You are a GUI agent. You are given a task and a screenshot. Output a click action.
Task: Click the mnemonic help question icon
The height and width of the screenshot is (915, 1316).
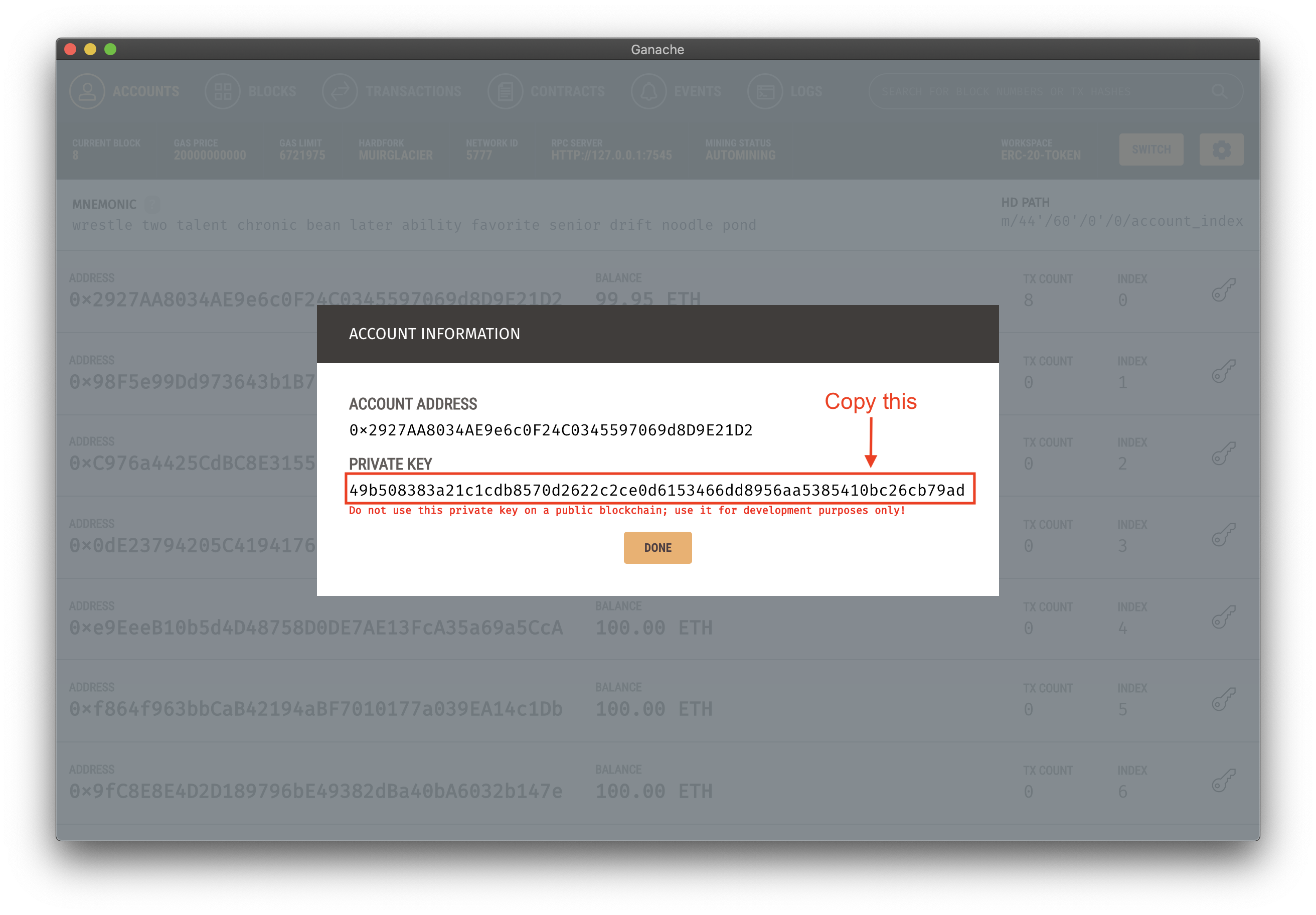click(152, 204)
